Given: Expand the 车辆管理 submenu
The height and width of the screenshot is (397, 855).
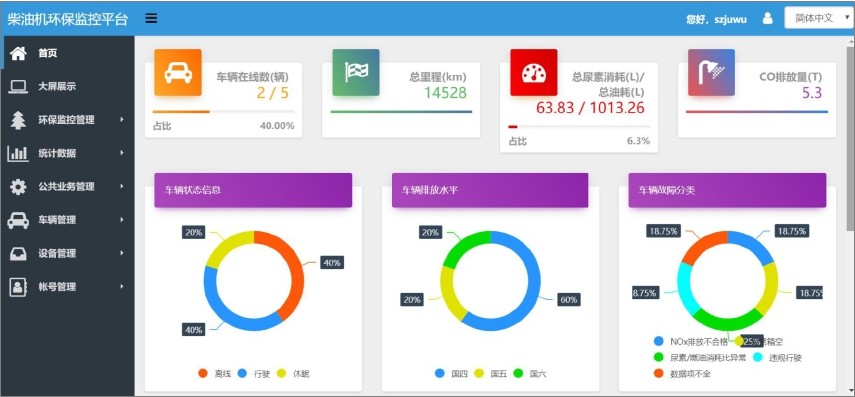Looking at the screenshot, I should [x=67, y=220].
